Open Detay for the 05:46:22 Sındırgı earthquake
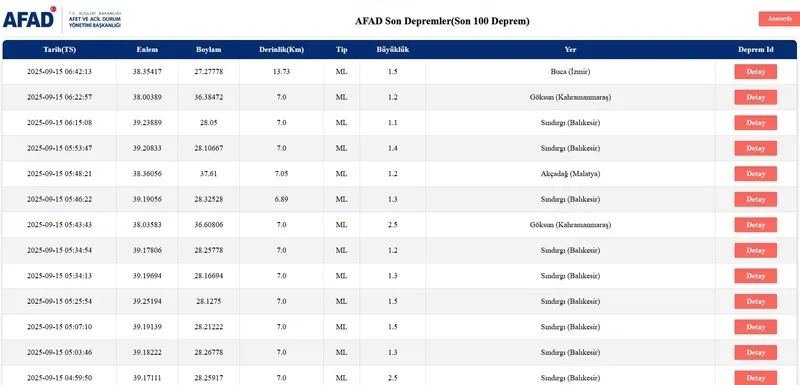 click(x=756, y=199)
